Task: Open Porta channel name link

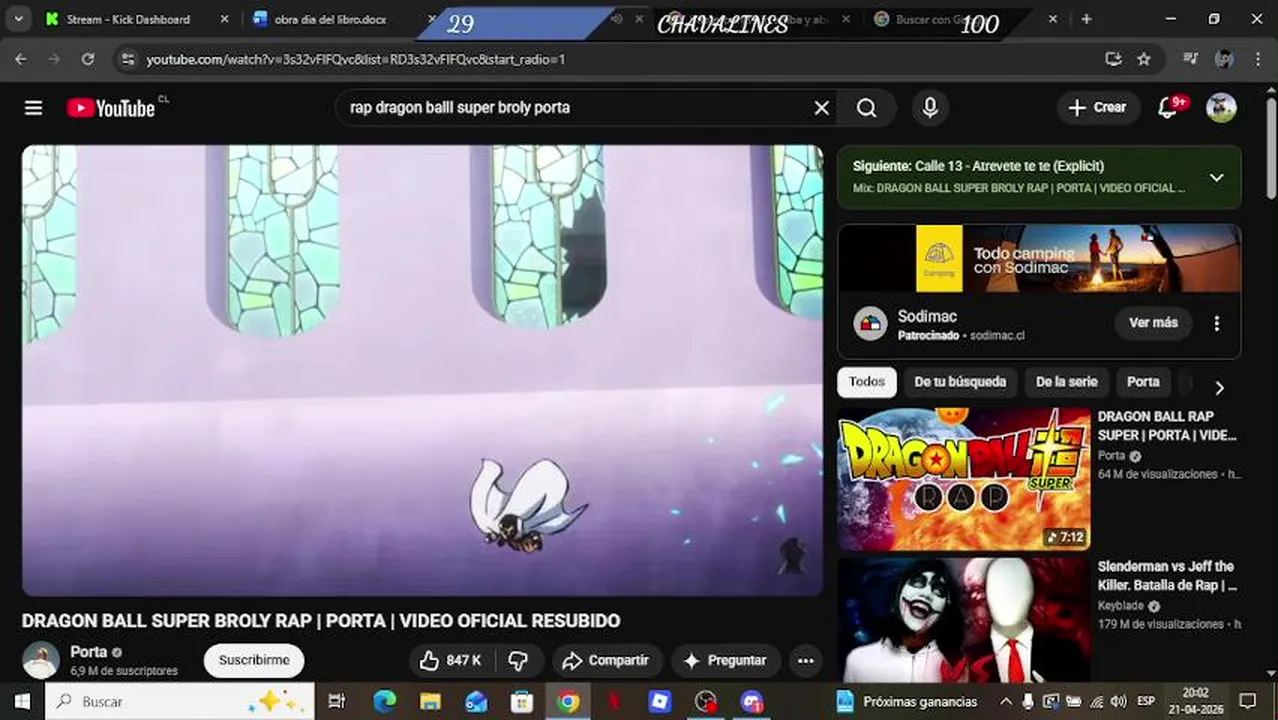Action: (x=88, y=652)
